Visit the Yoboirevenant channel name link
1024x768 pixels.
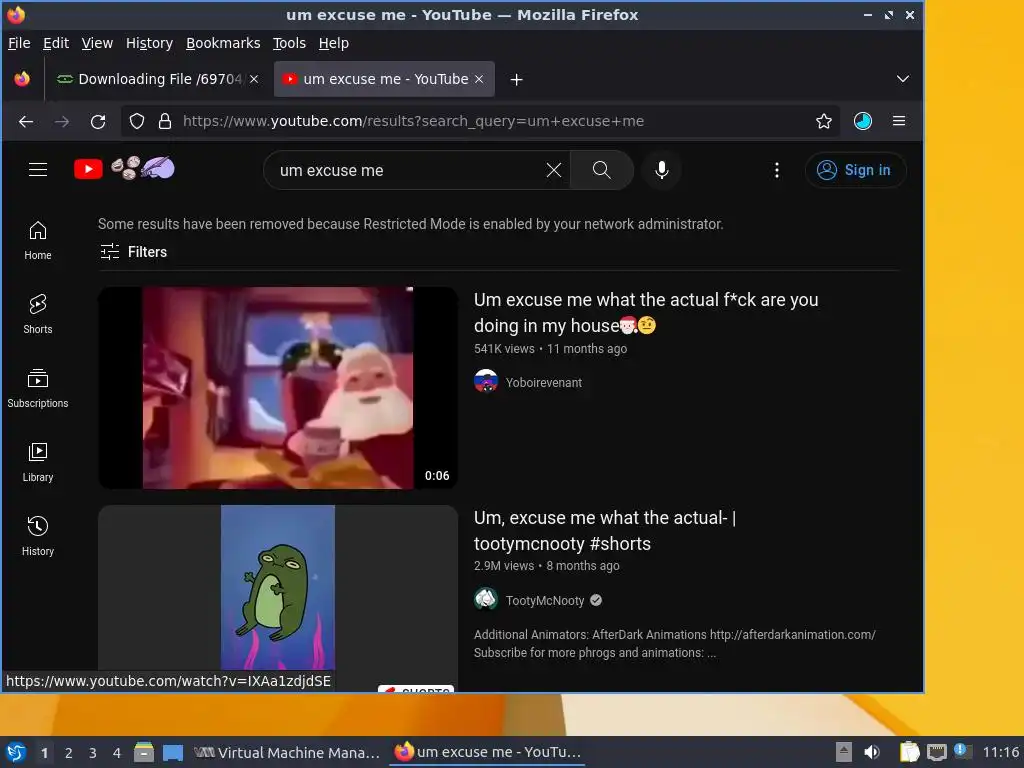click(543, 383)
